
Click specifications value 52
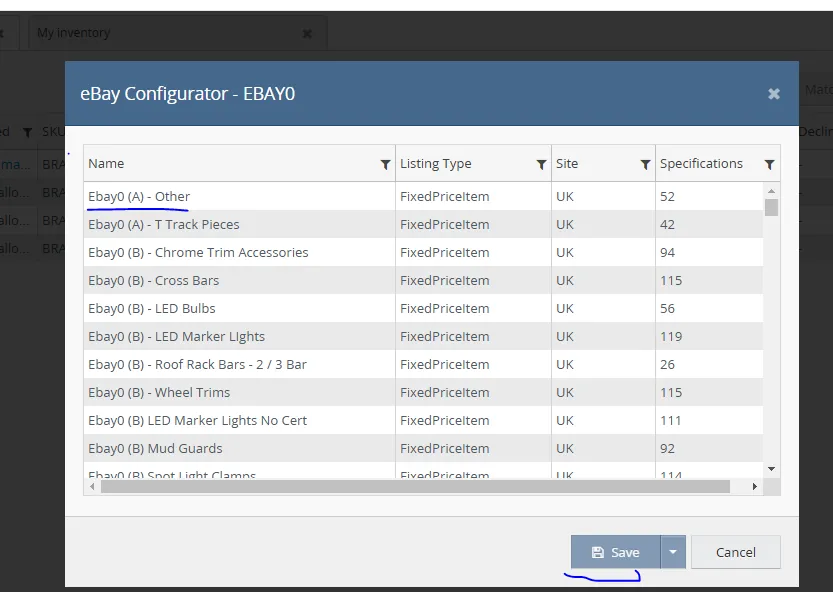(667, 197)
